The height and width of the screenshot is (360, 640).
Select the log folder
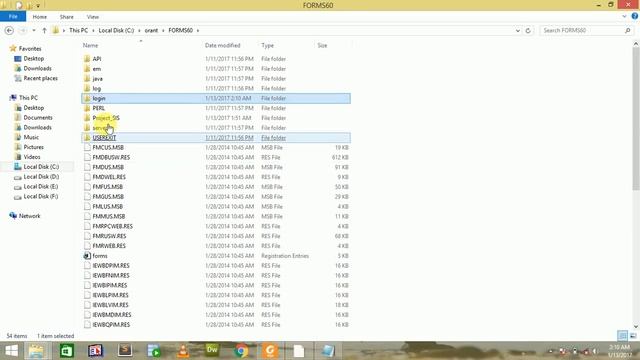(x=96, y=88)
